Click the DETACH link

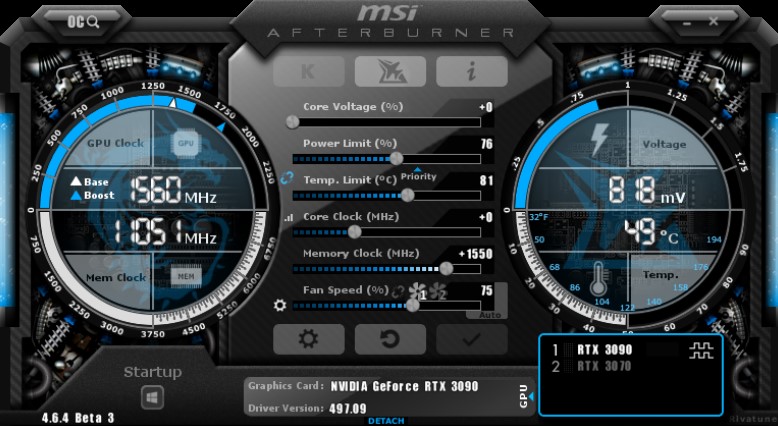pos(386,421)
